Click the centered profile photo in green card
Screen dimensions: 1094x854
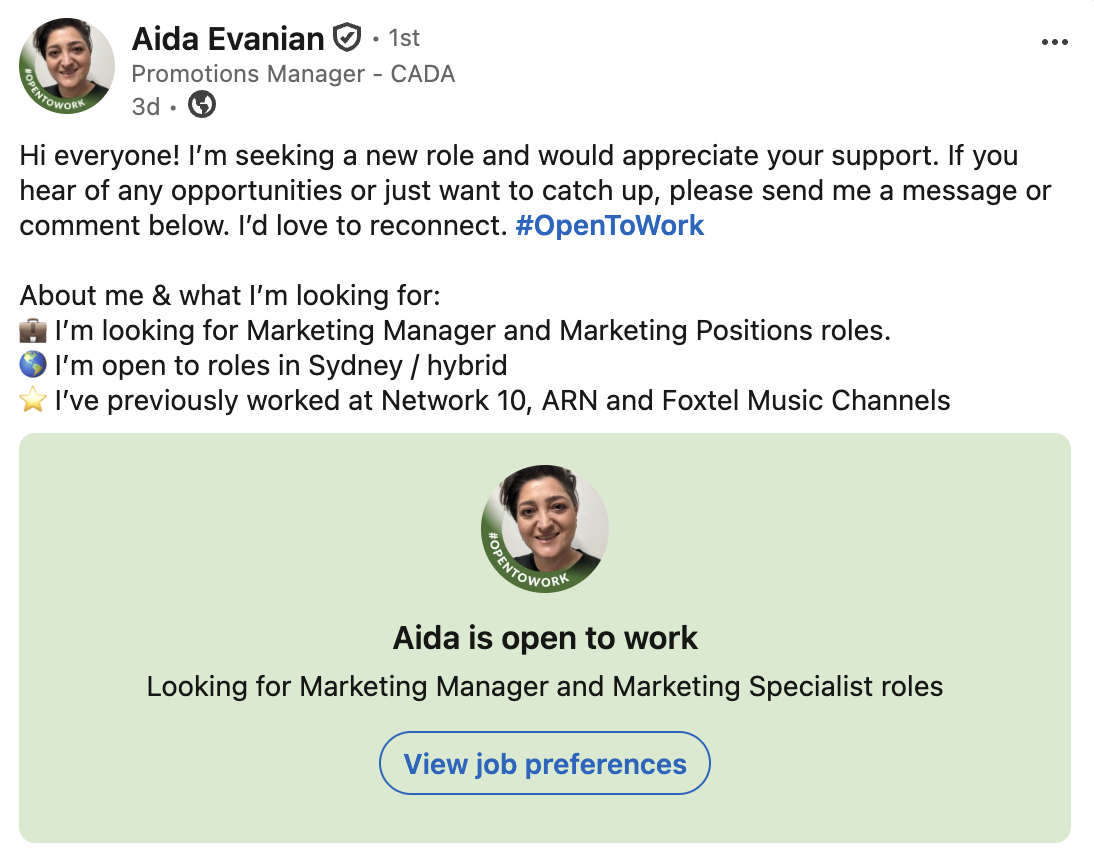[545, 528]
